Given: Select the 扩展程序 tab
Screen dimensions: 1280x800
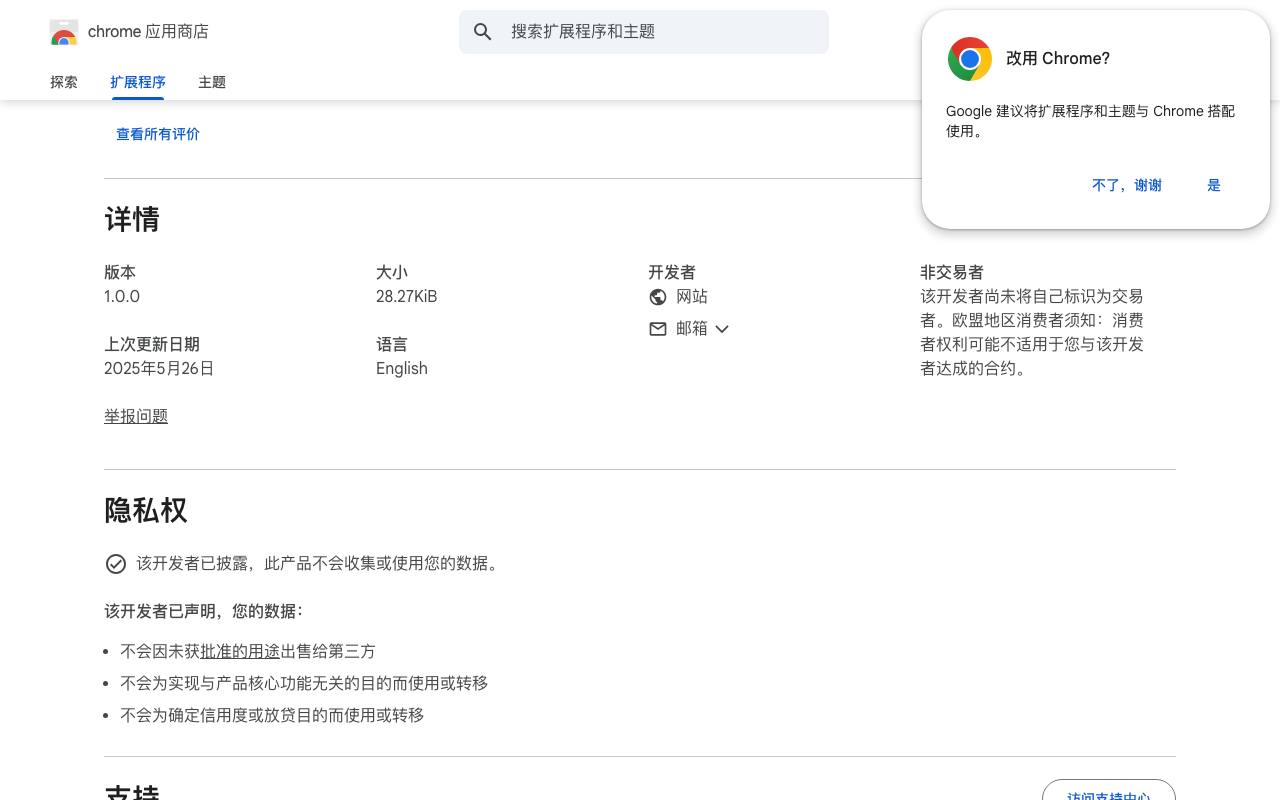Looking at the screenshot, I should 138,82.
